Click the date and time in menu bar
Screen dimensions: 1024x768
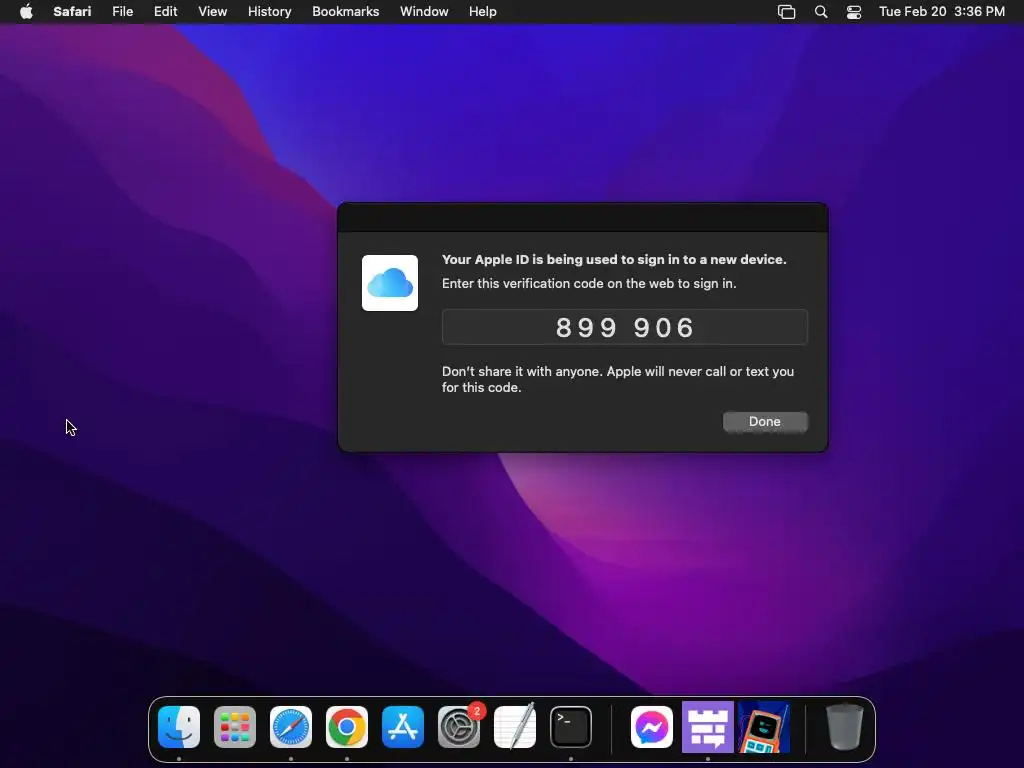[x=942, y=12]
